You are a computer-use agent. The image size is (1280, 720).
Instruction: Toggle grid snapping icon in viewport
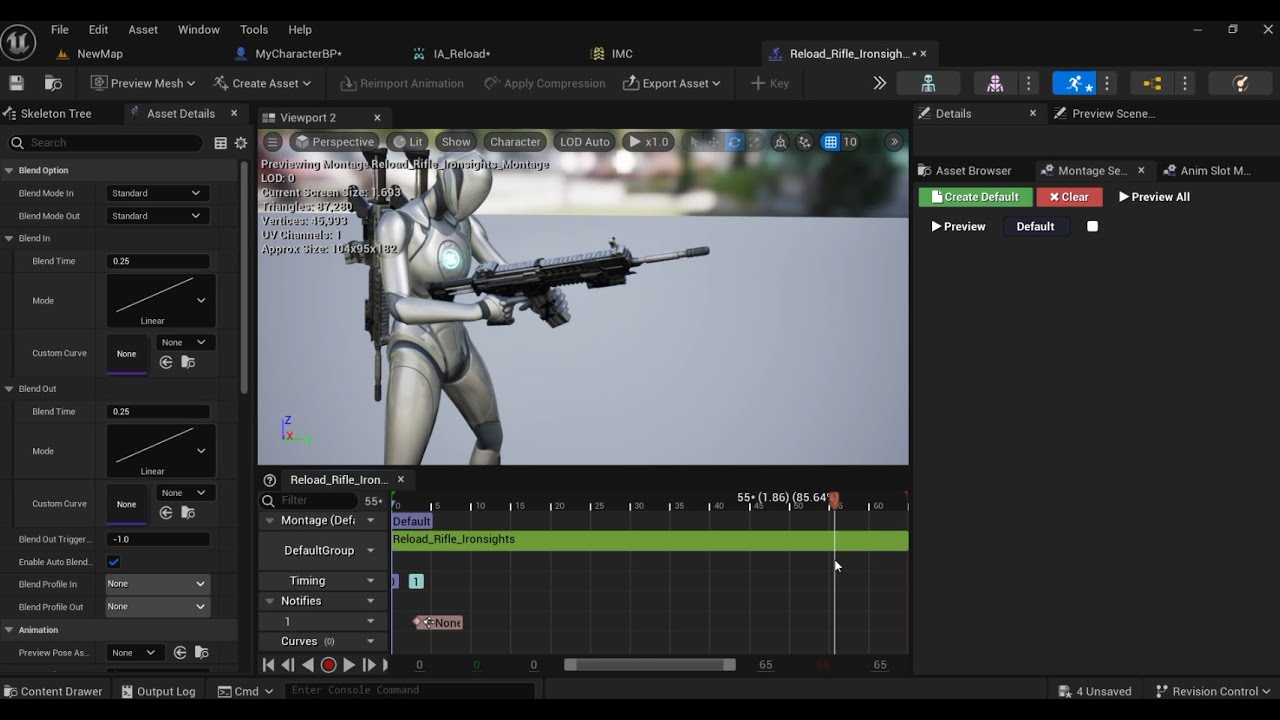click(x=830, y=142)
